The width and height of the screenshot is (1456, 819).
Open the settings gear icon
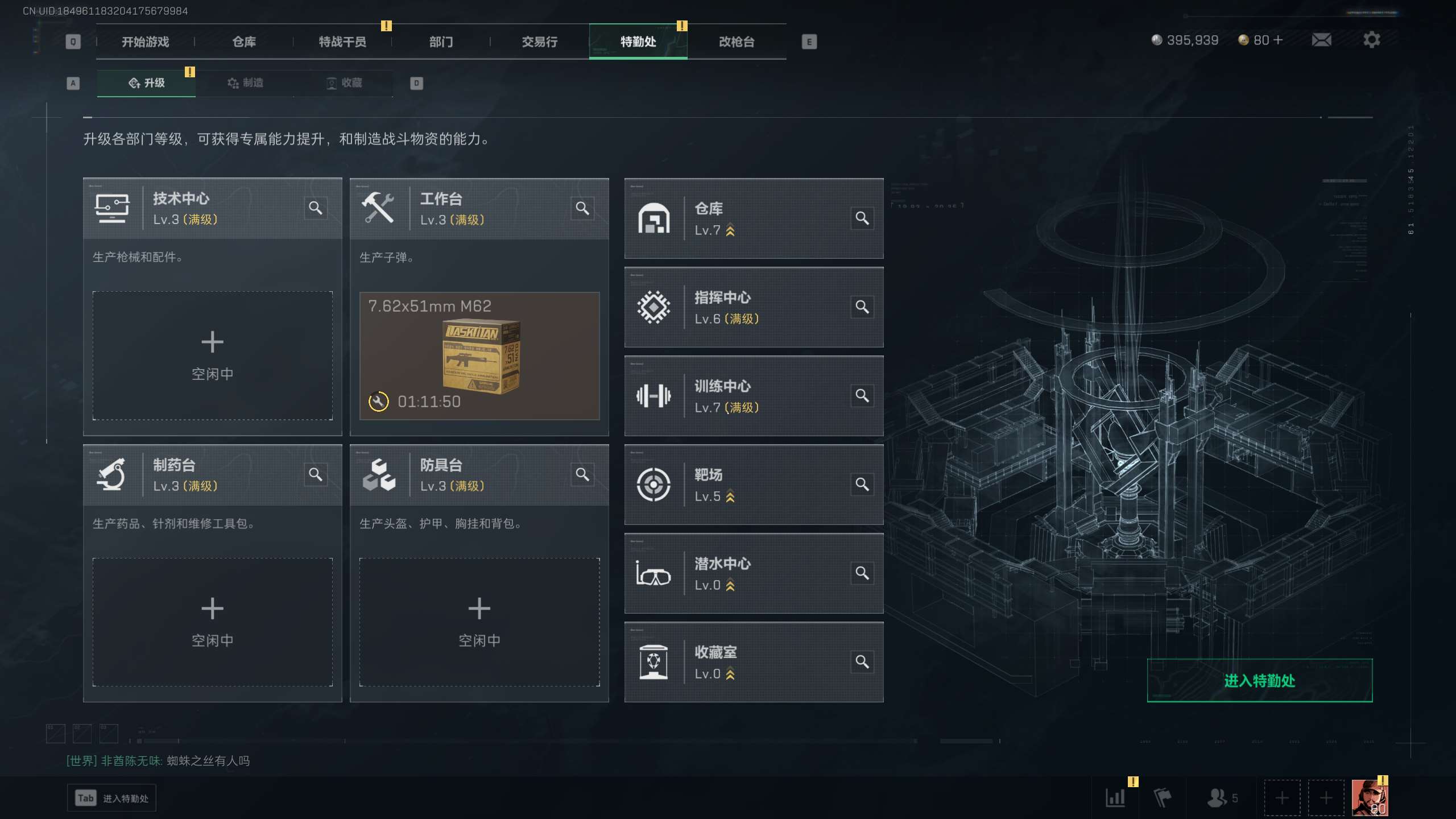point(1371,40)
